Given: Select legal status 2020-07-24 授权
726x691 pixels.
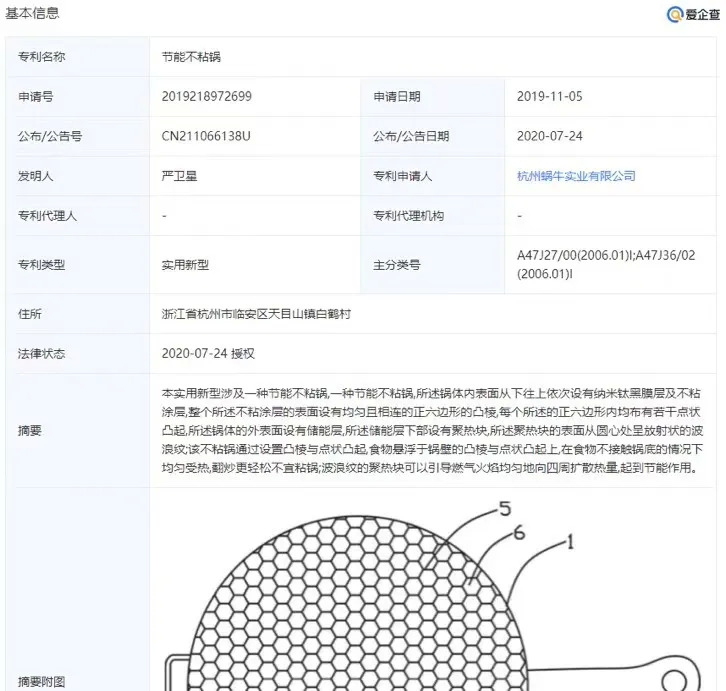Looking at the screenshot, I should pos(208,354).
